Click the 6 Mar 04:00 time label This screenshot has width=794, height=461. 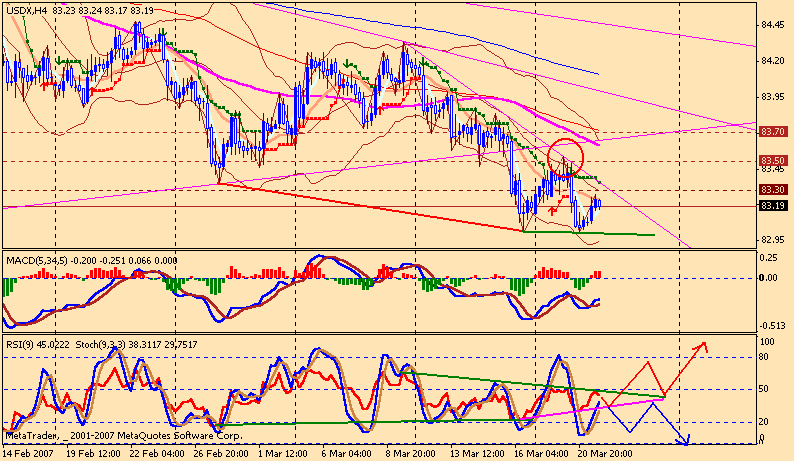(346, 453)
